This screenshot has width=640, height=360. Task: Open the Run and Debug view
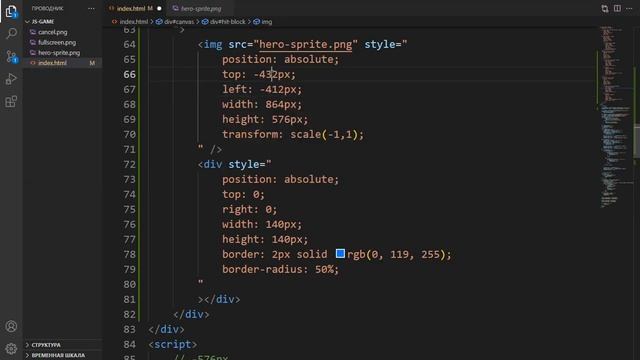(11, 79)
